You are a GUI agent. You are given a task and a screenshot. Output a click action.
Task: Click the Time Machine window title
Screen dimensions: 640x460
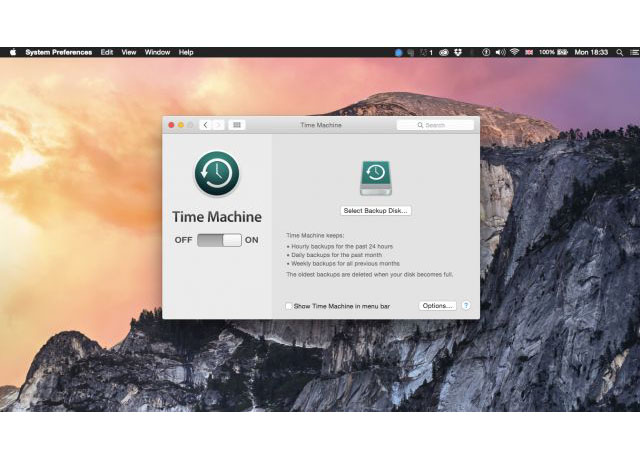(321, 125)
